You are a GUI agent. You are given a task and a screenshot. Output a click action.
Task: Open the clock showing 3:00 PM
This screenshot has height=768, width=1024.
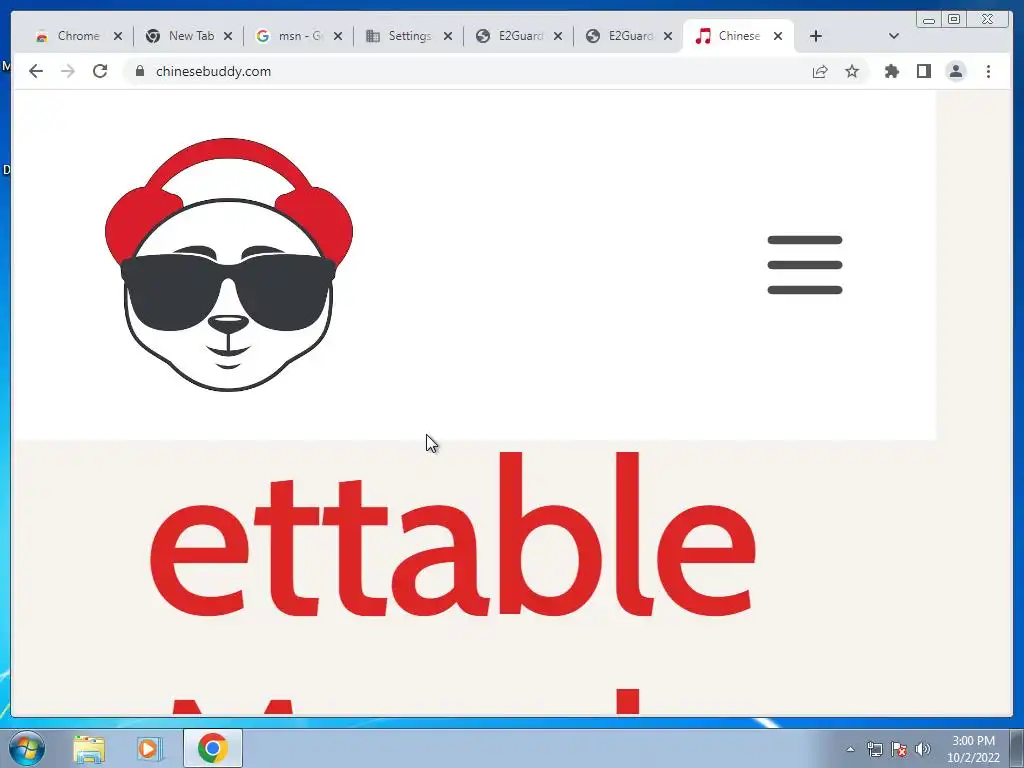[973, 749]
